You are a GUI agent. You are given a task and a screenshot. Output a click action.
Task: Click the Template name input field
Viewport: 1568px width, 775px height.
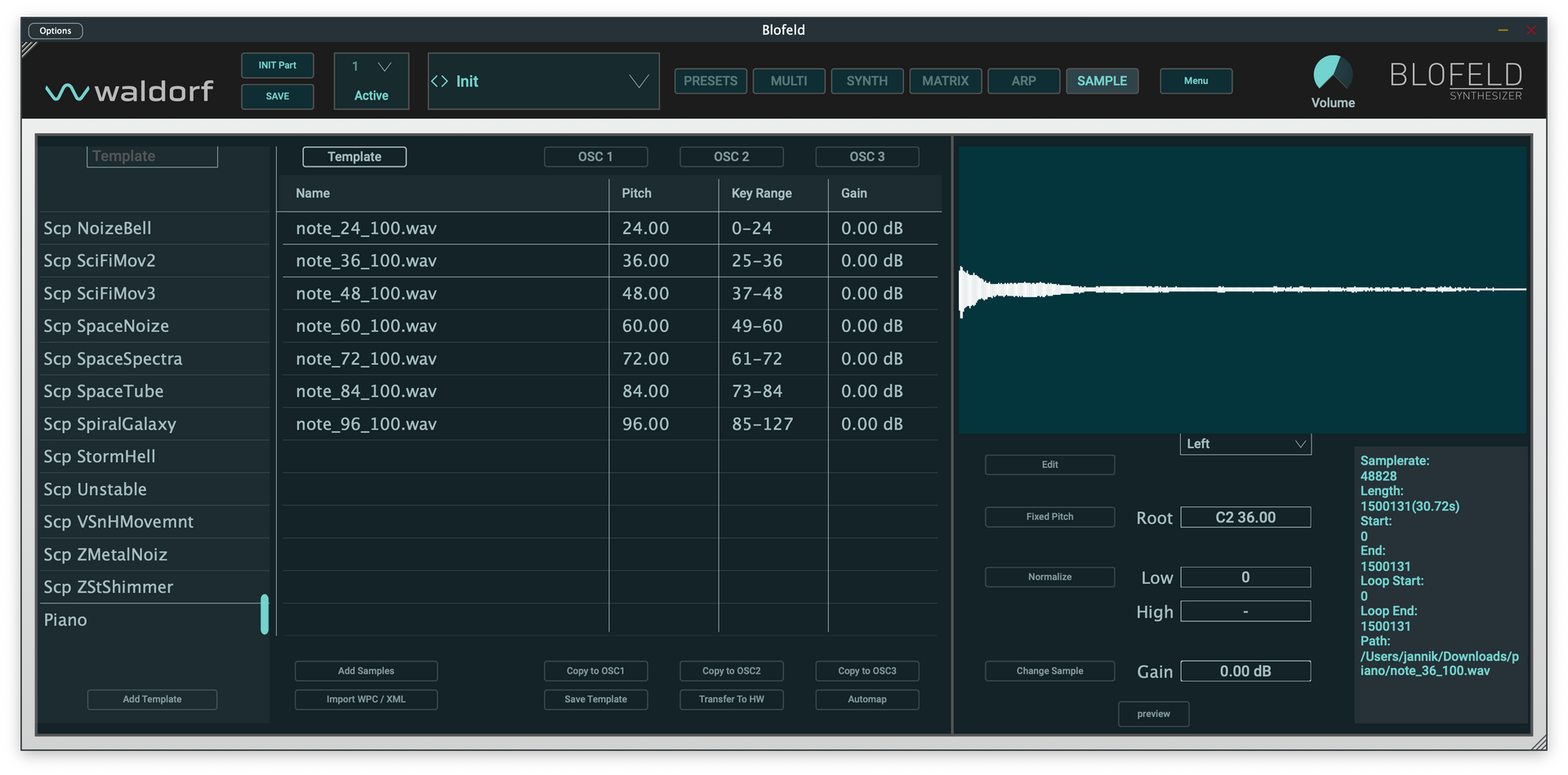point(153,156)
